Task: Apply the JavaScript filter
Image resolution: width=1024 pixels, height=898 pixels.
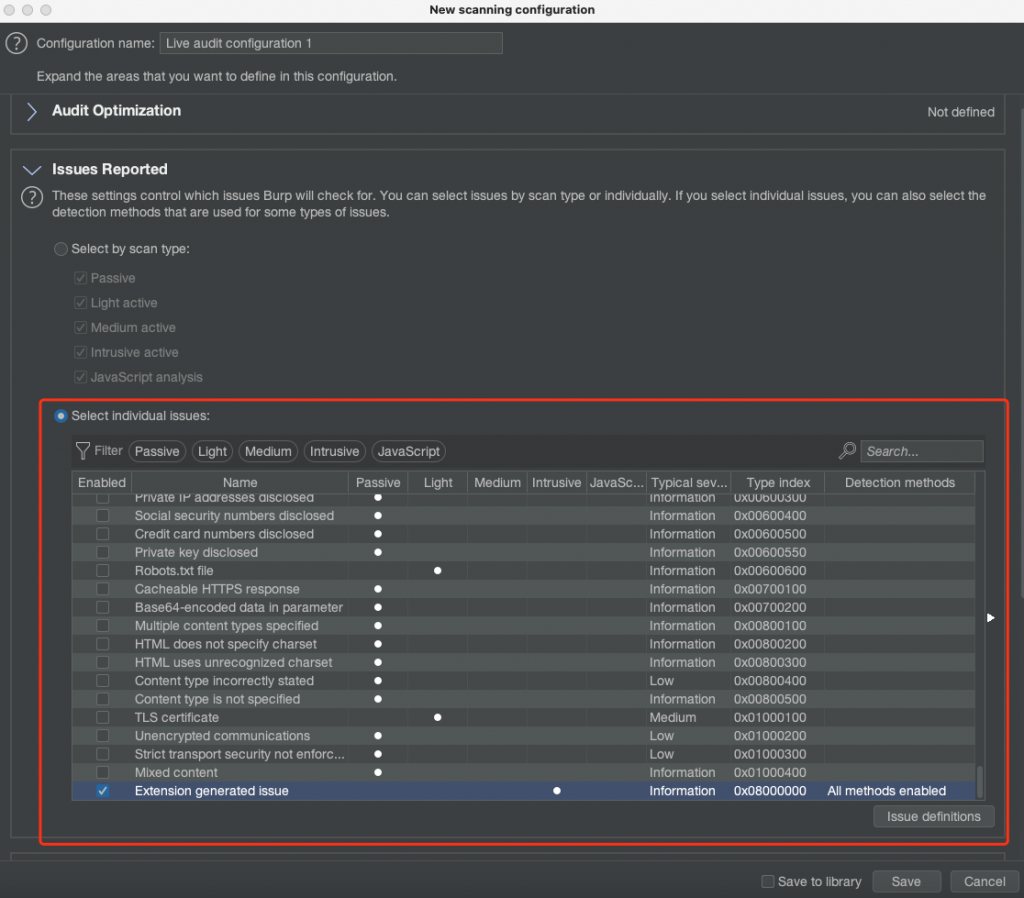Action: click(x=409, y=451)
